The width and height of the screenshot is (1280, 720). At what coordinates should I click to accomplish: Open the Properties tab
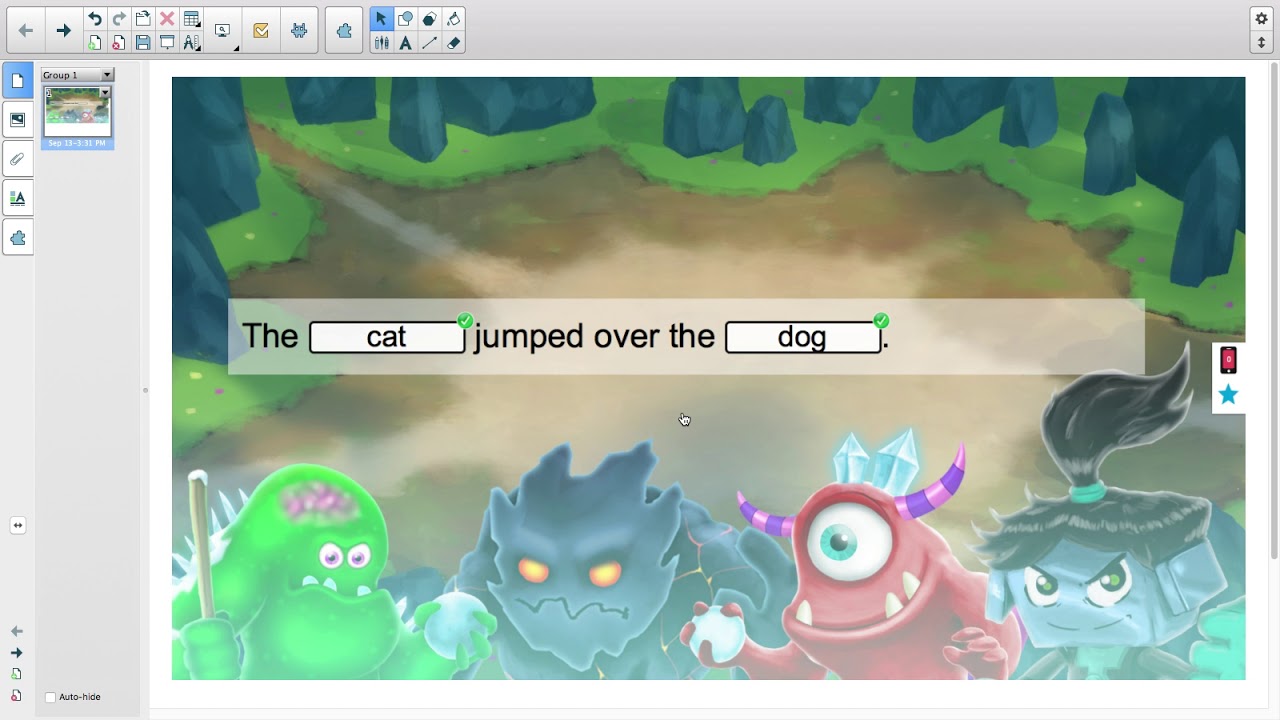coord(18,198)
